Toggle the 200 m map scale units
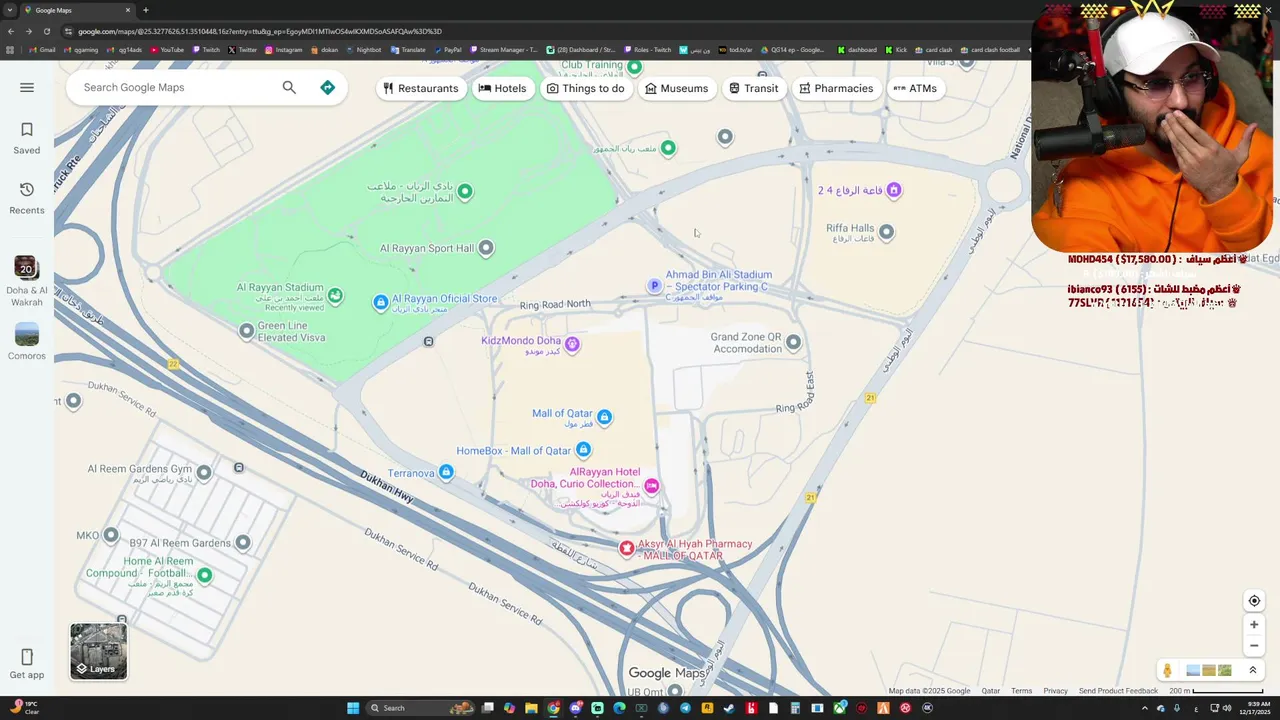Viewport: 1280px width, 720px height. click(1215, 691)
